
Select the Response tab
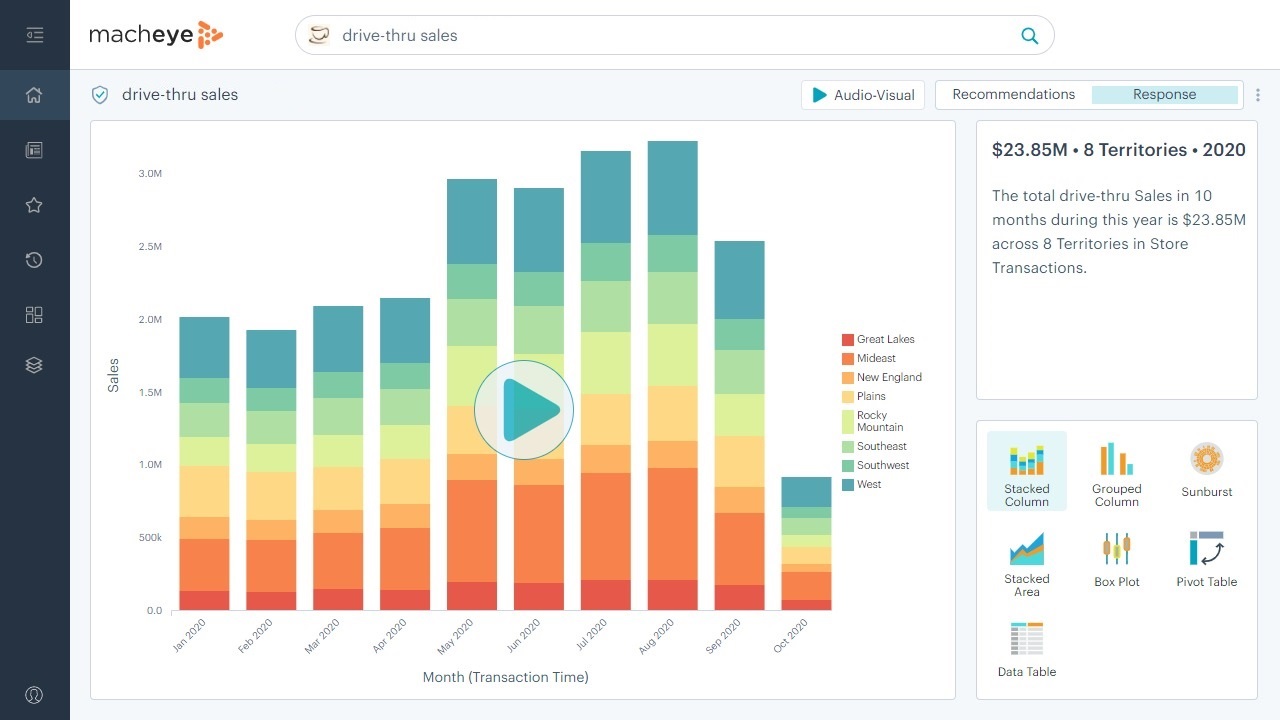(x=1164, y=95)
